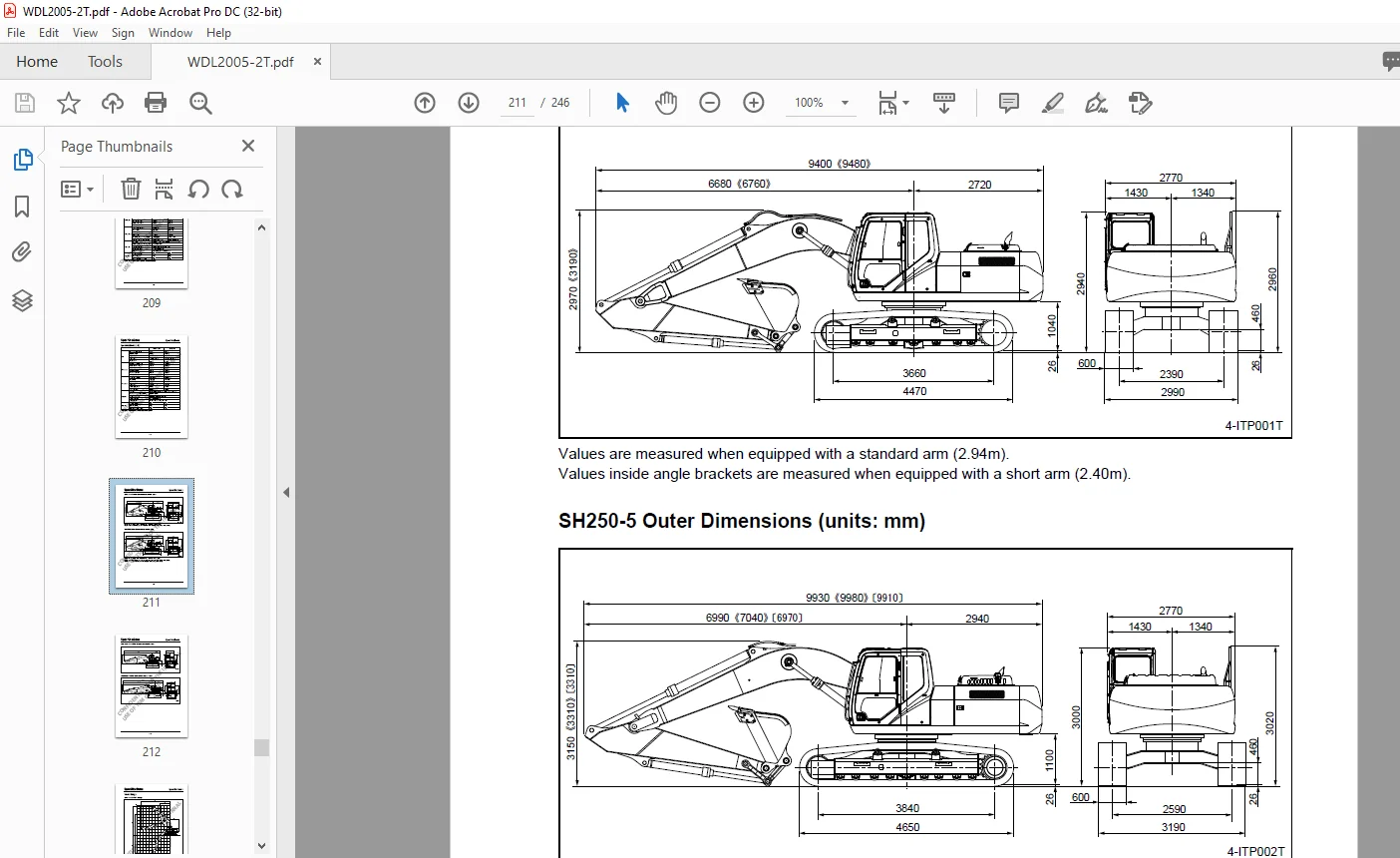Image resolution: width=1400 pixels, height=858 pixels.
Task: Open the Attachments paperclip panel
Action: (22, 252)
